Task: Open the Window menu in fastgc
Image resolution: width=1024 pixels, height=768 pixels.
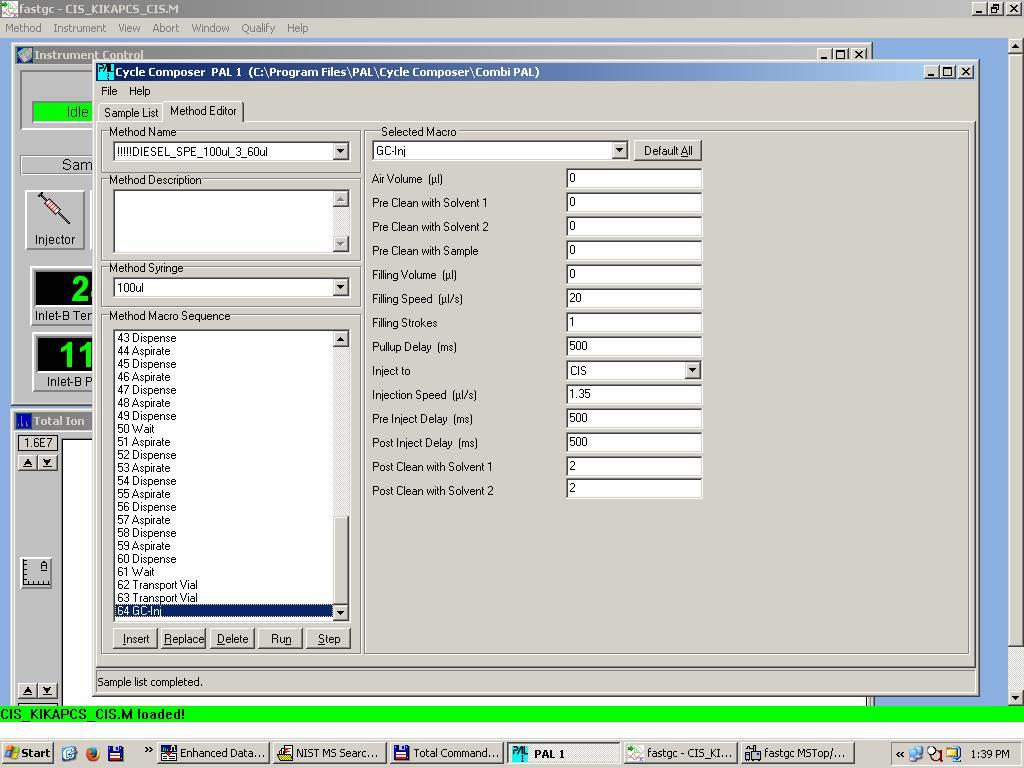Action: pyautogui.click(x=210, y=28)
